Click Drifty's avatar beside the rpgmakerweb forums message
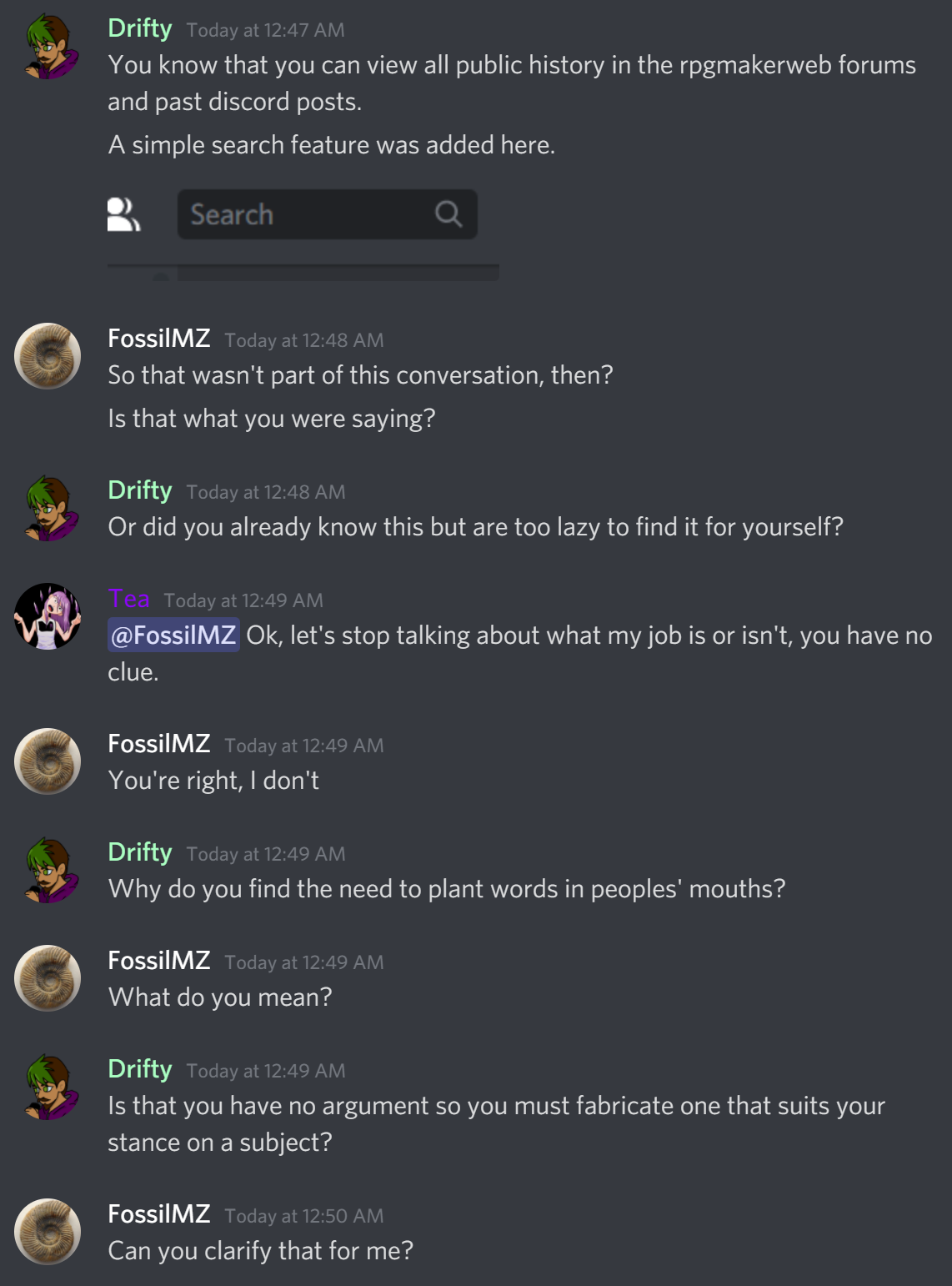 click(48, 48)
